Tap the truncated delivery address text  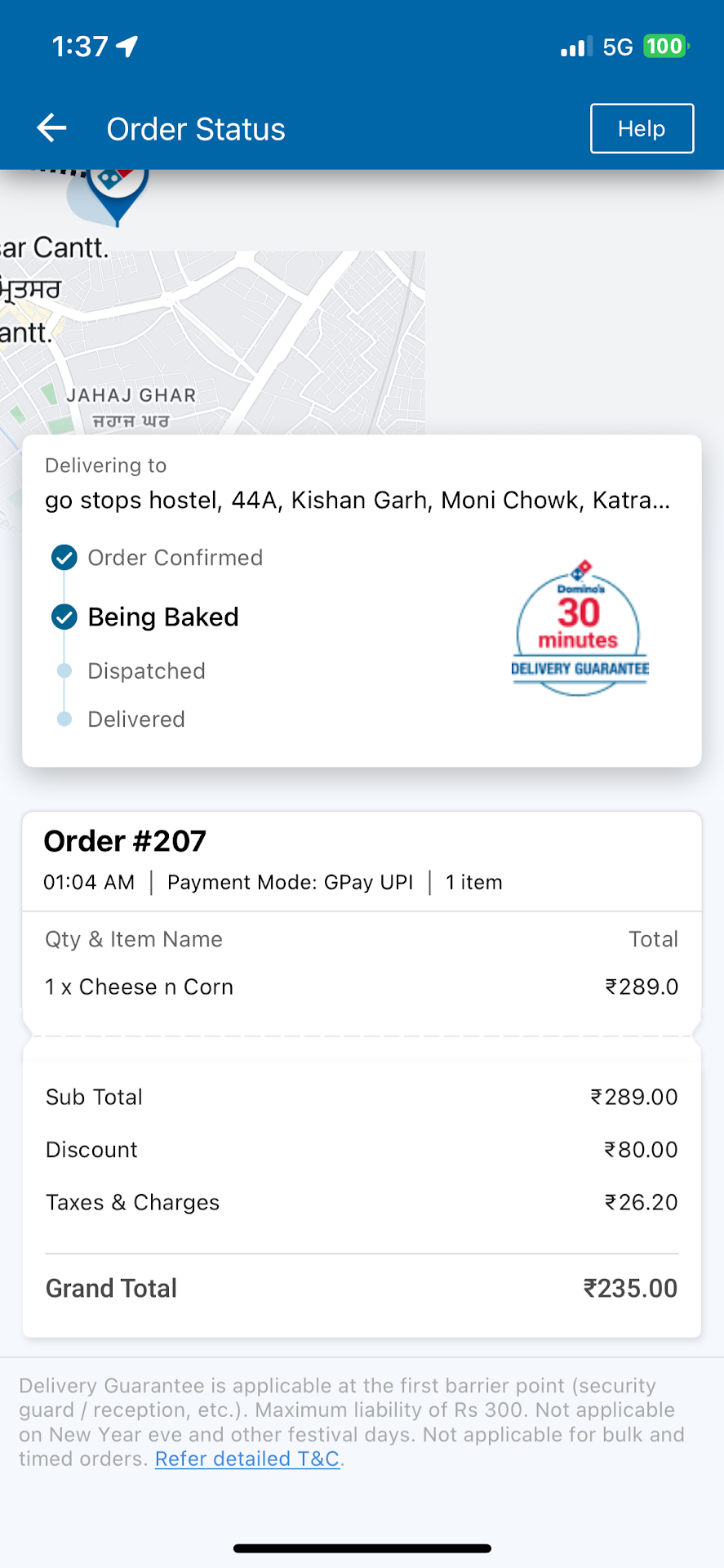click(x=358, y=500)
